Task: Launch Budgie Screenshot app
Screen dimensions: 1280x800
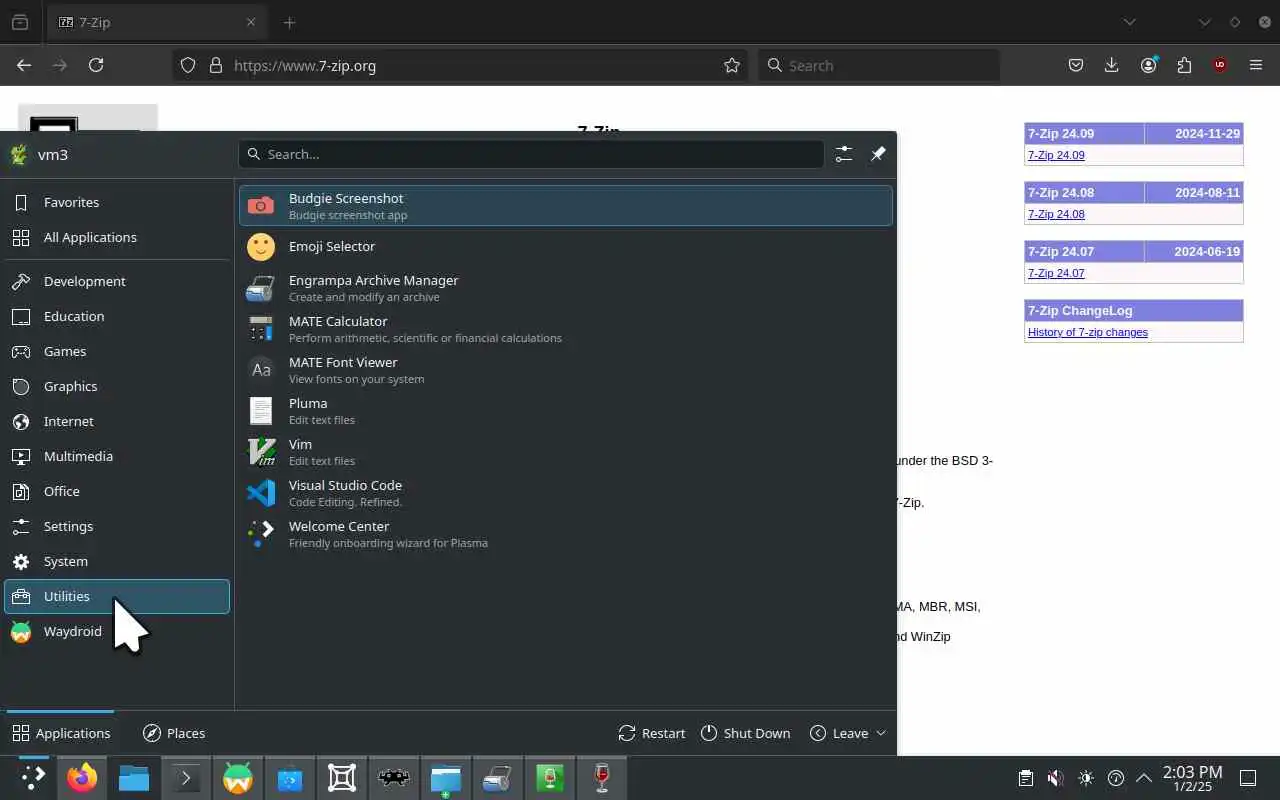Action: [565, 205]
